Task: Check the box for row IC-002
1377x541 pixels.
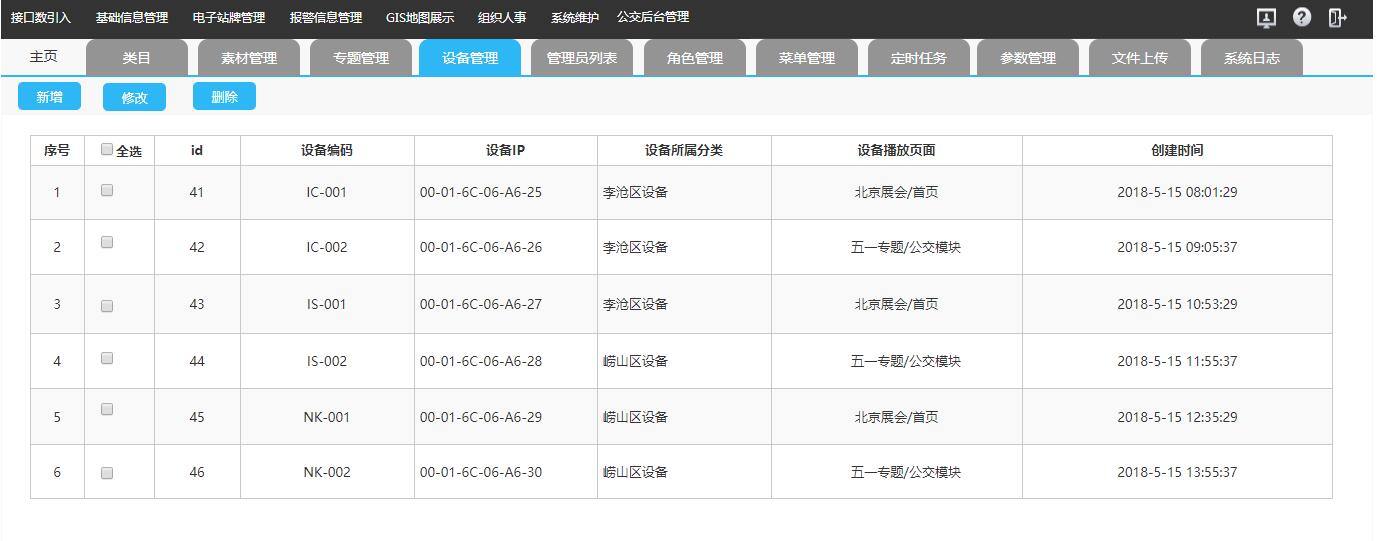Action: (x=108, y=242)
